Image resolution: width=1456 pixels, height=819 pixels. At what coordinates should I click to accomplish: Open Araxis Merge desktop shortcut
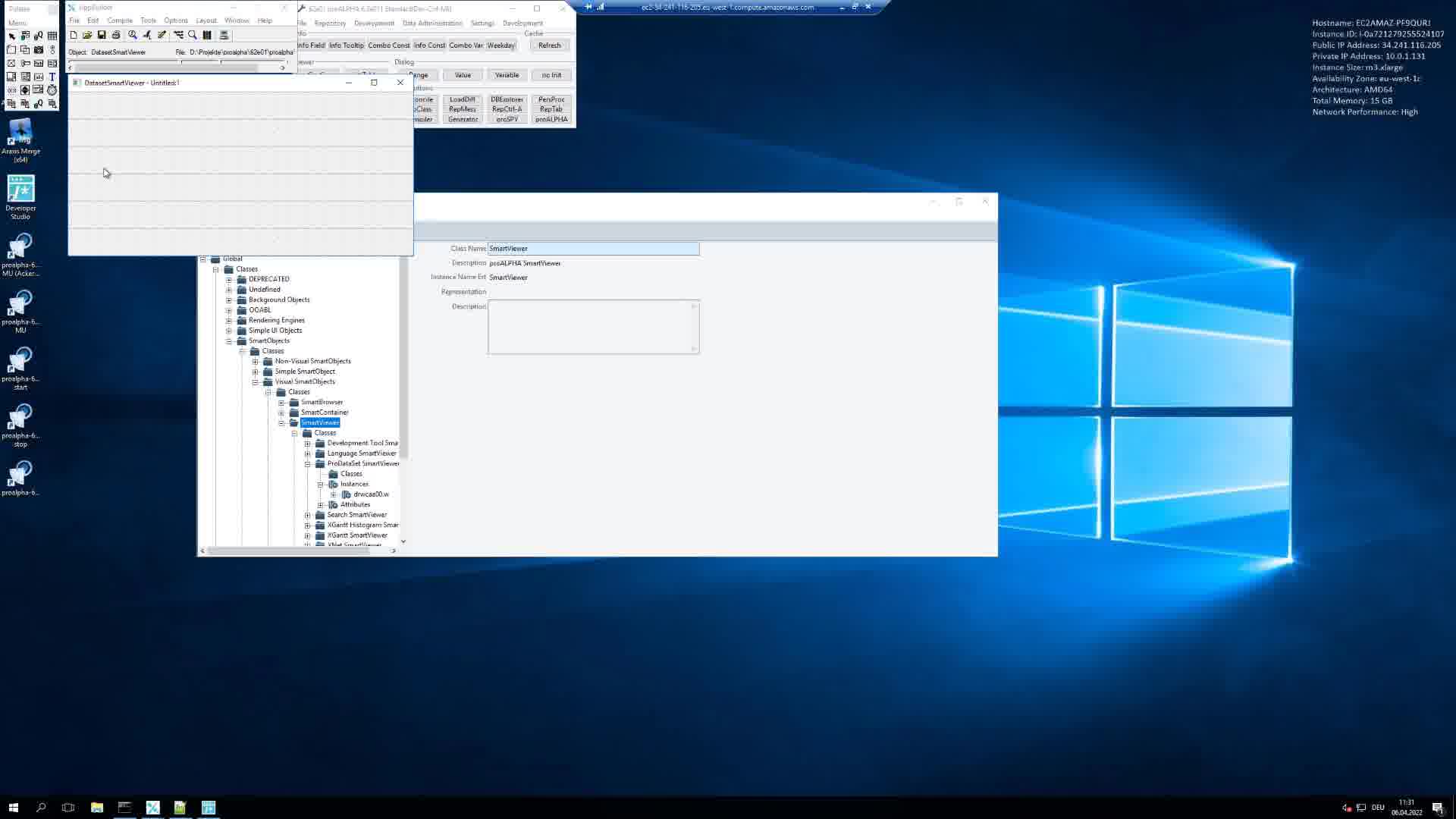(20, 140)
